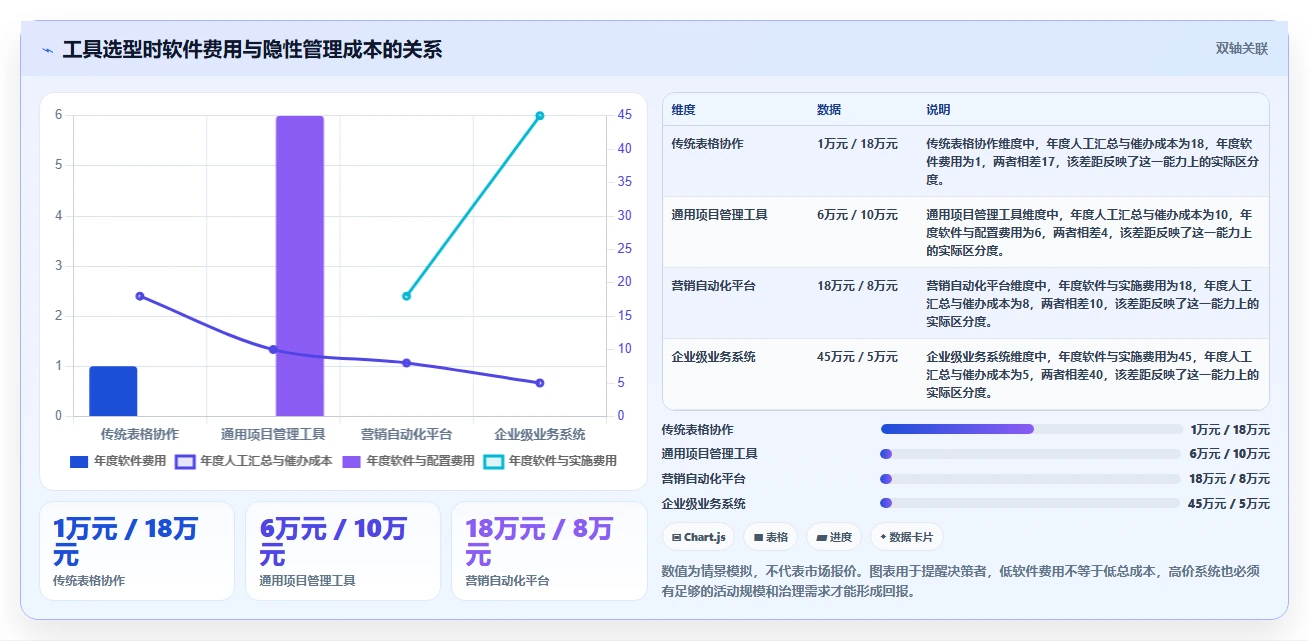Click the 表格 tag chip
This screenshot has width=1309, height=641.
[770, 537]
